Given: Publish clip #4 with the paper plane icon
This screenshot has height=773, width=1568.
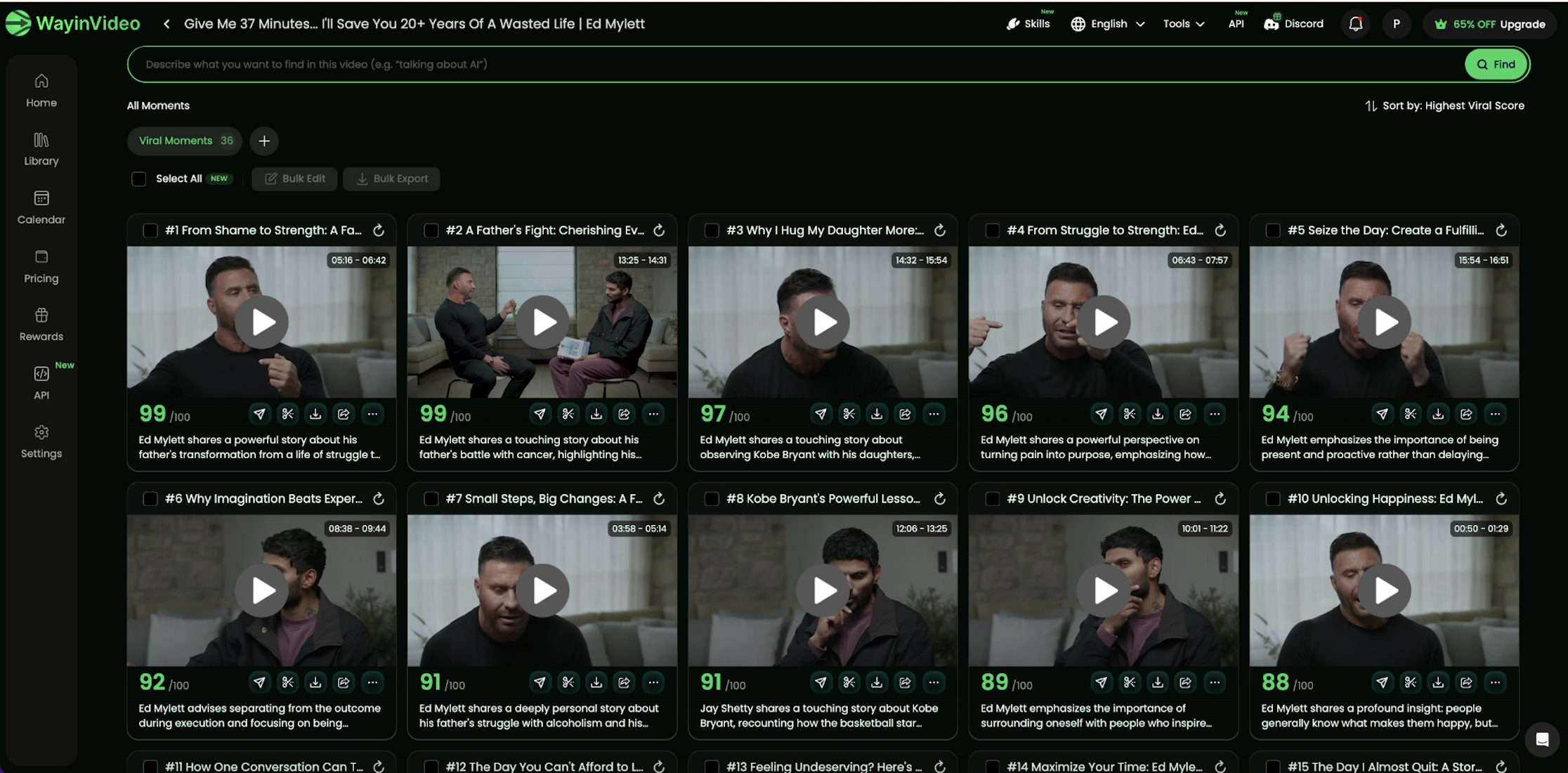Looking at the screenshot, I should [x=1101, y=415].
